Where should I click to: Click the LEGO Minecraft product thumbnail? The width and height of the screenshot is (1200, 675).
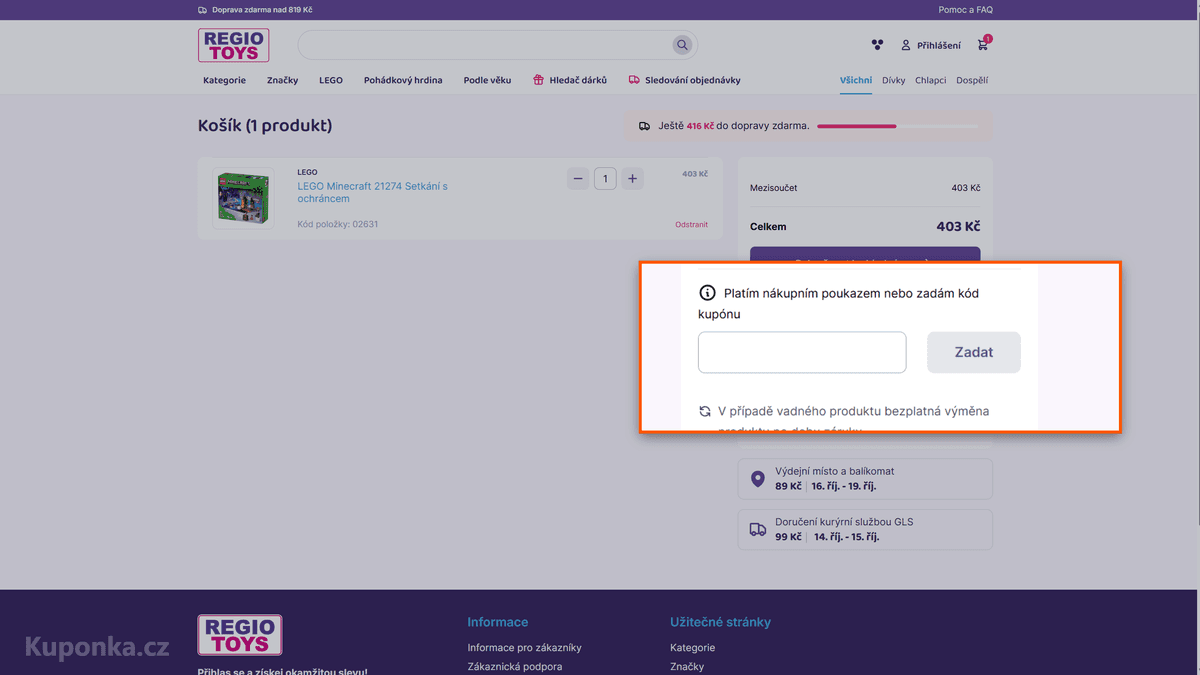[x=244, y=198]
